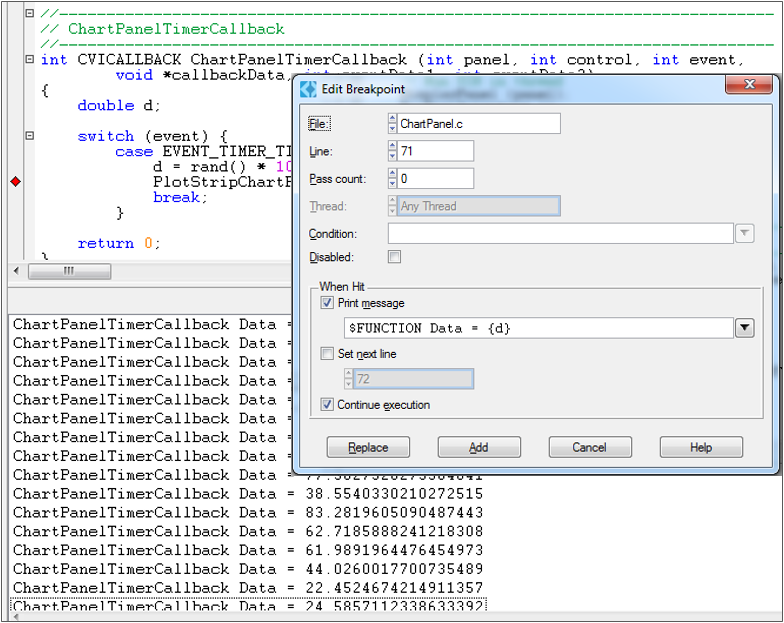Click the File field spinner arrows
This screenshot has width=784, height=623.
pyautogui.click(x=392, y=123)
